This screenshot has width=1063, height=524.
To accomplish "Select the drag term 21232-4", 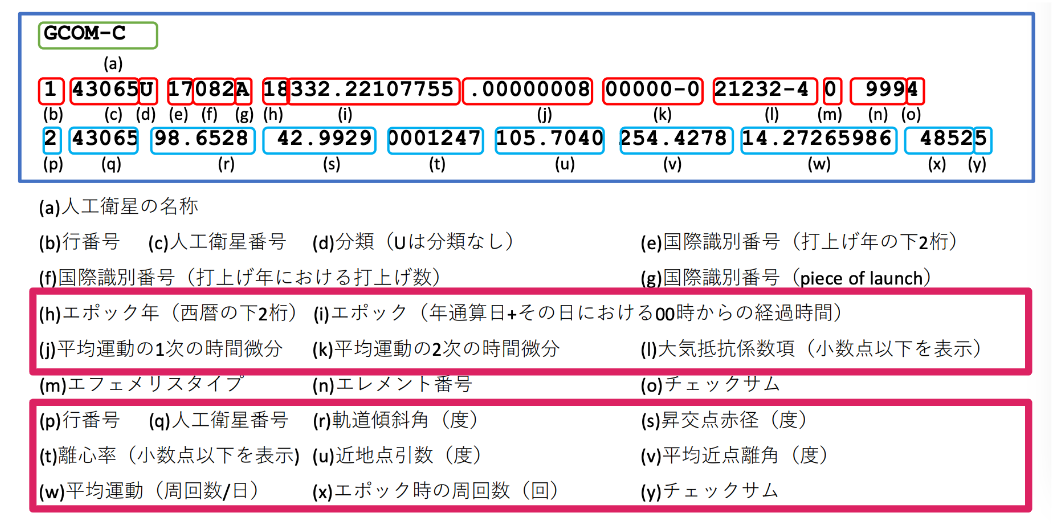I will click(x=765, y=92).
